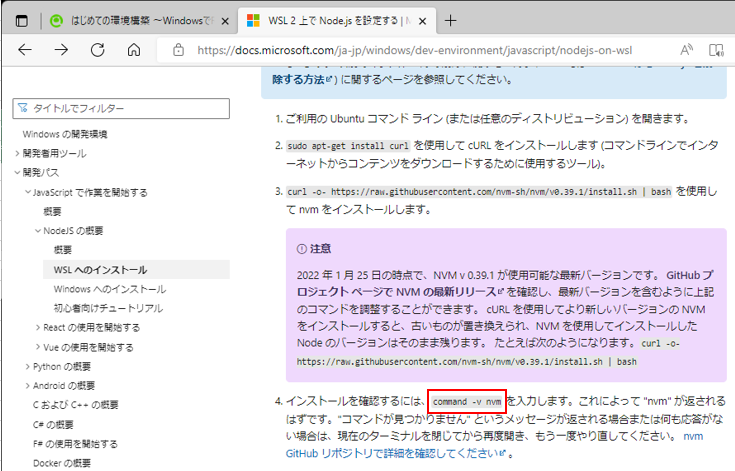Click the info icon beside 注意
735x471 pixels.
[x=301, y=249]
